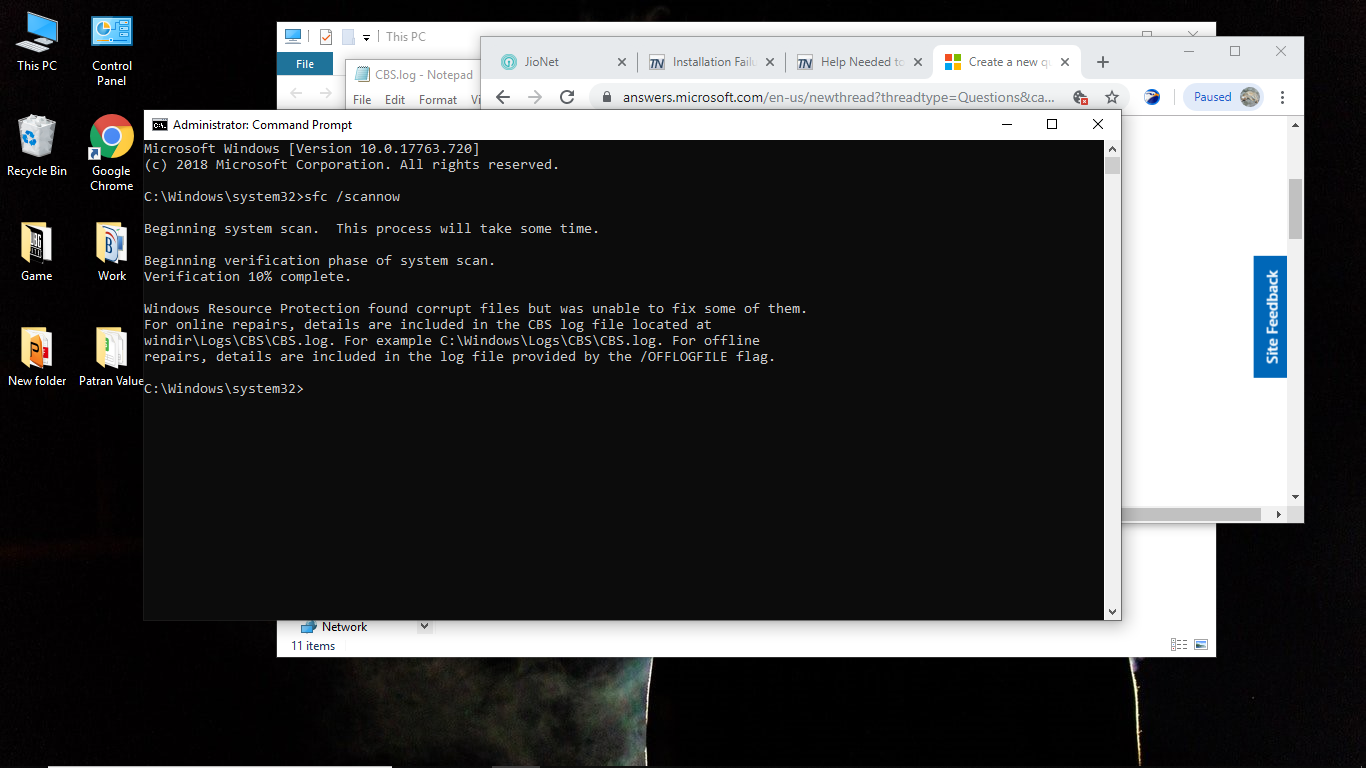Open Patran Value folder on desktop
Screen dimensions: 1366x768
pos(111,357)
